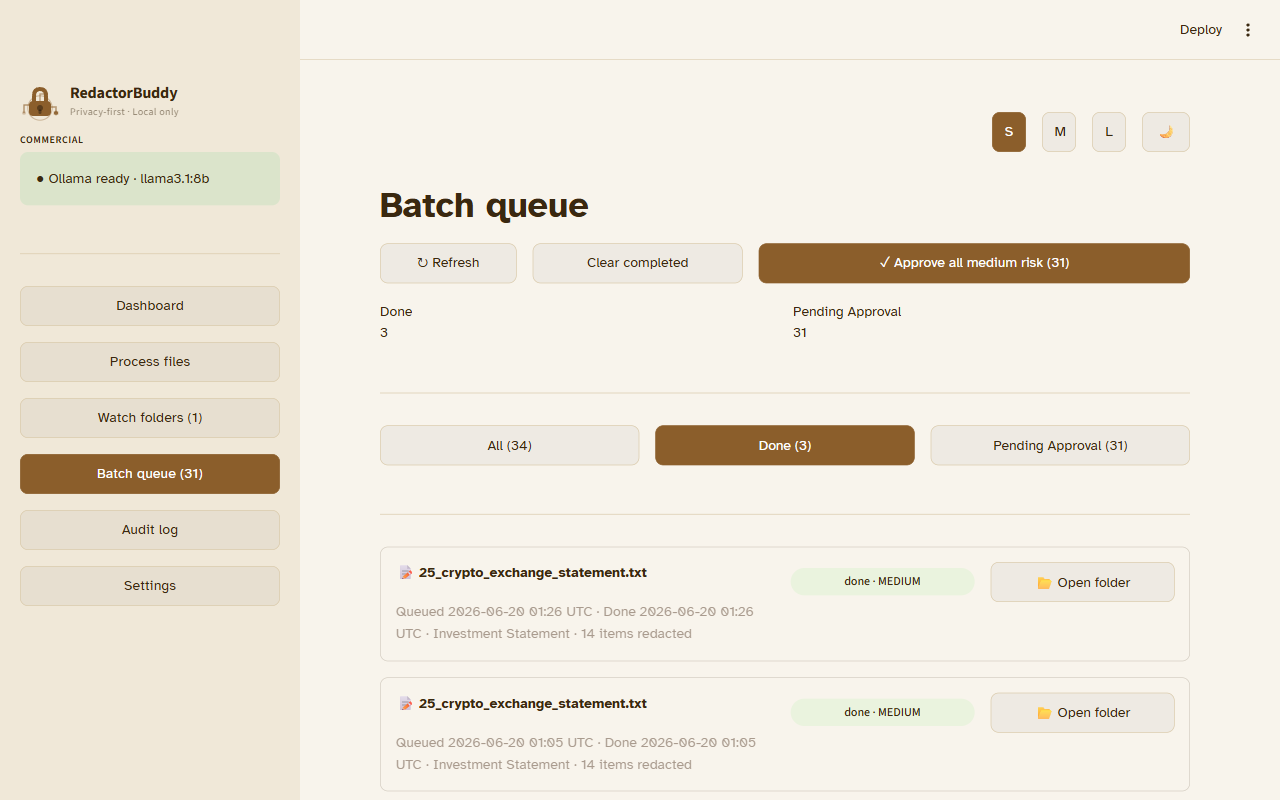Screen dimensions: 1280x800
Task: Open the Deploy menu
Action: (x=1201, y=30)
